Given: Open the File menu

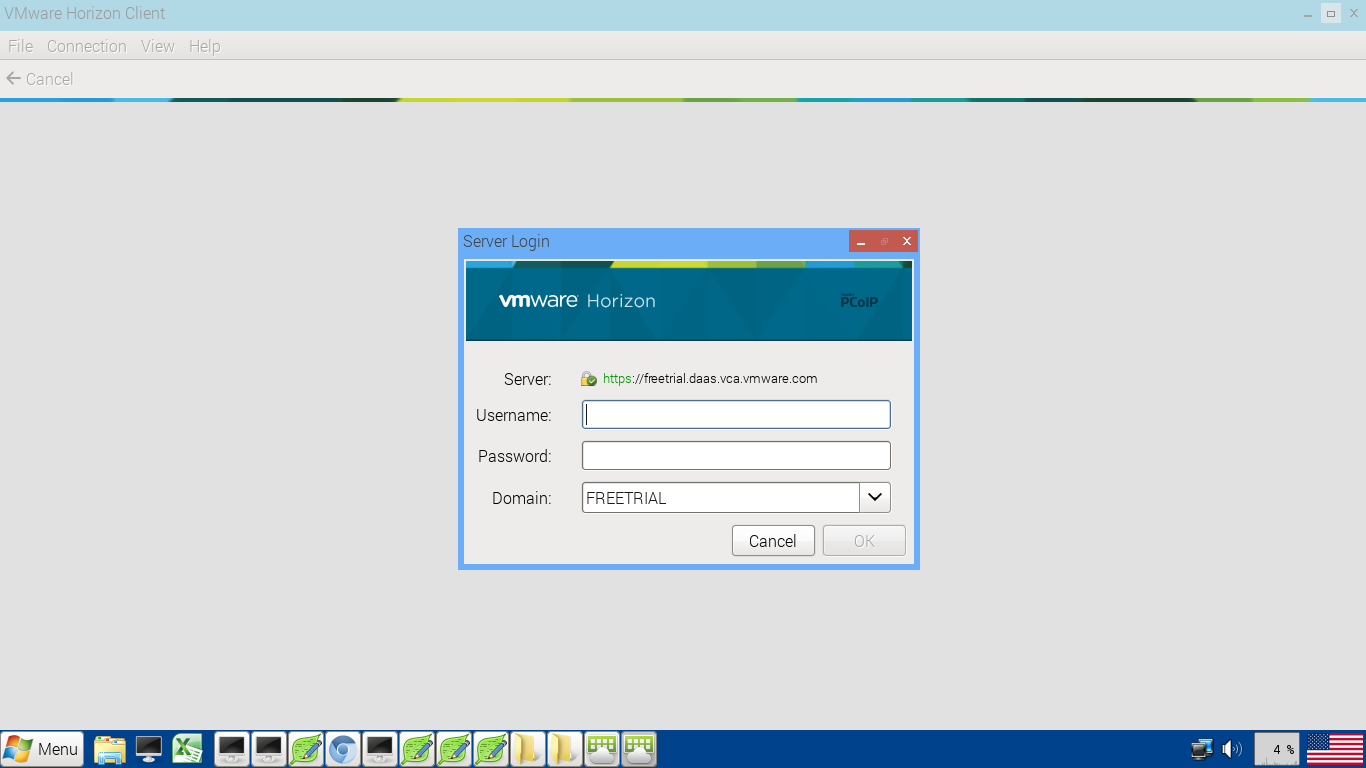Looking at the screenshot, I should coord(20,46).
